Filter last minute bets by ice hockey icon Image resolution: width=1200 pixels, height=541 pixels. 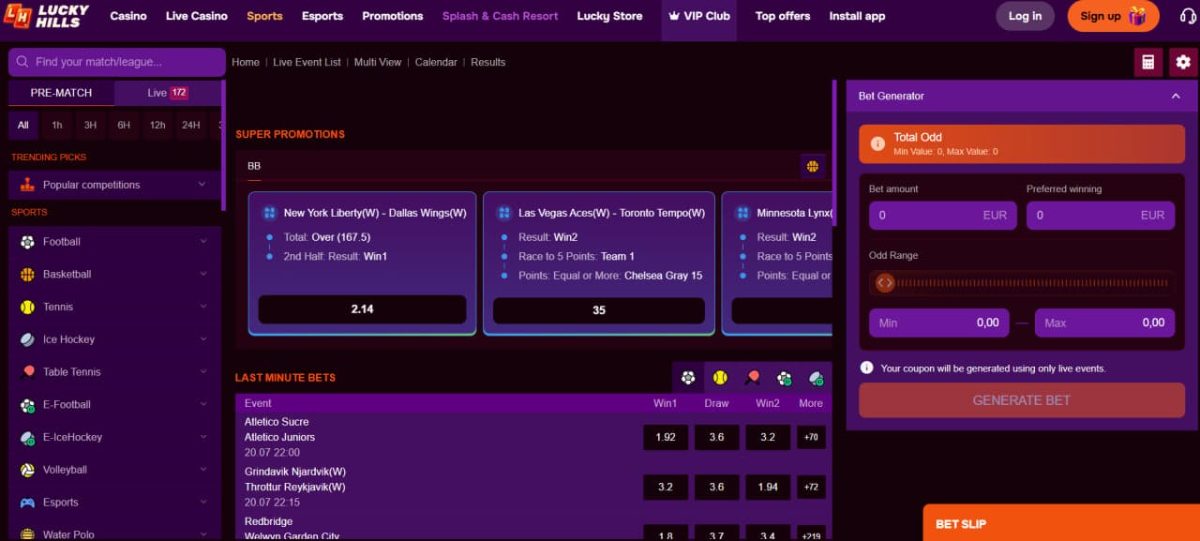816,378
